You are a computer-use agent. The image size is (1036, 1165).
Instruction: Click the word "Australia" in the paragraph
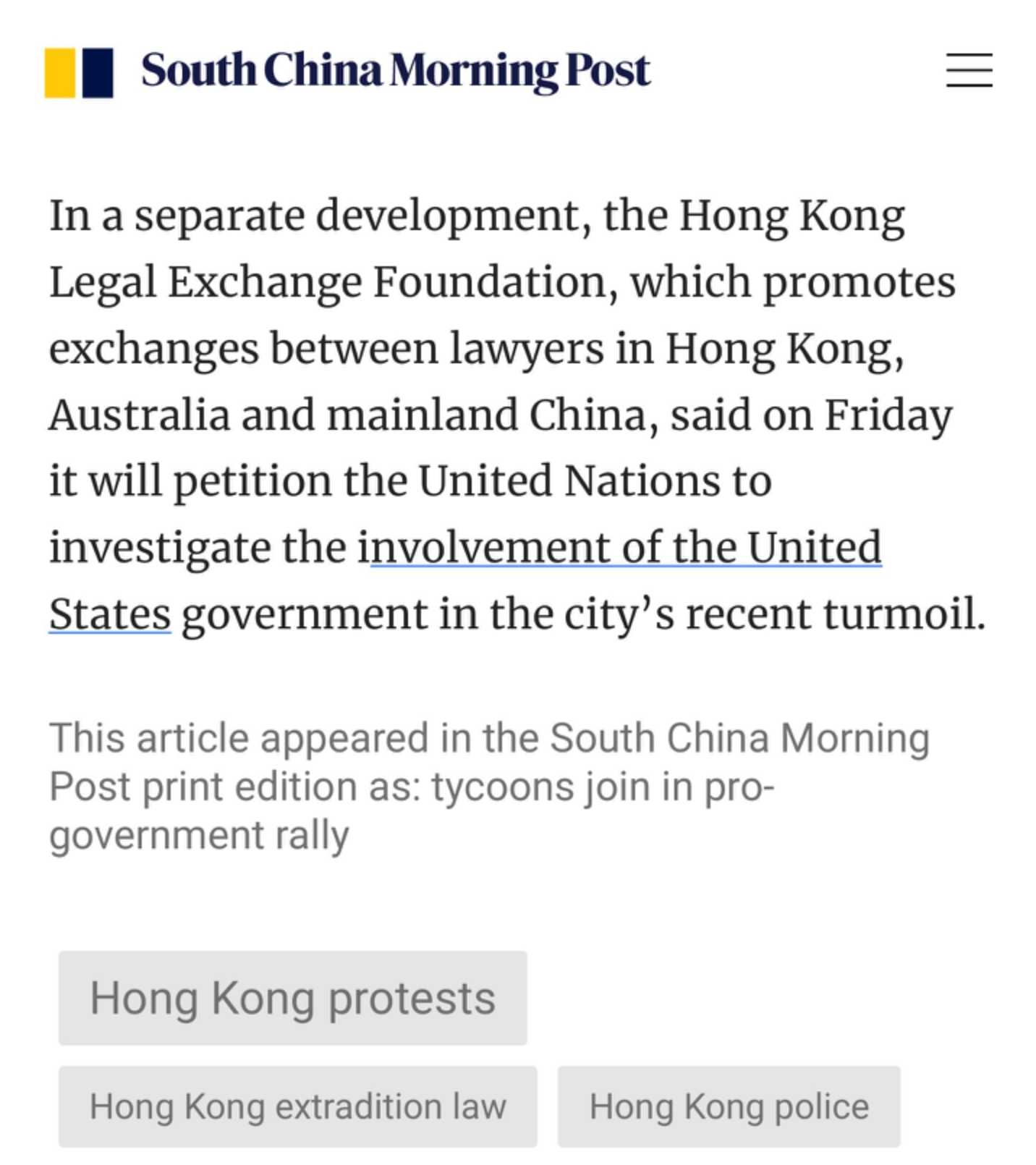pyautogui.click(x=139, y=415)
